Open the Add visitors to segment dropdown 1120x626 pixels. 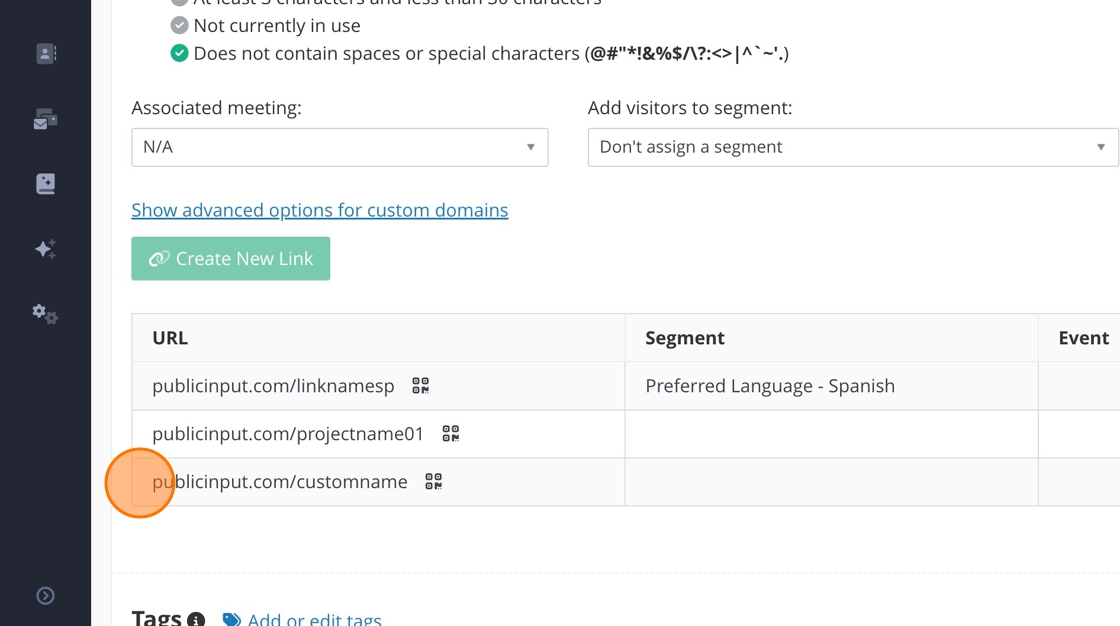(852, 147)
